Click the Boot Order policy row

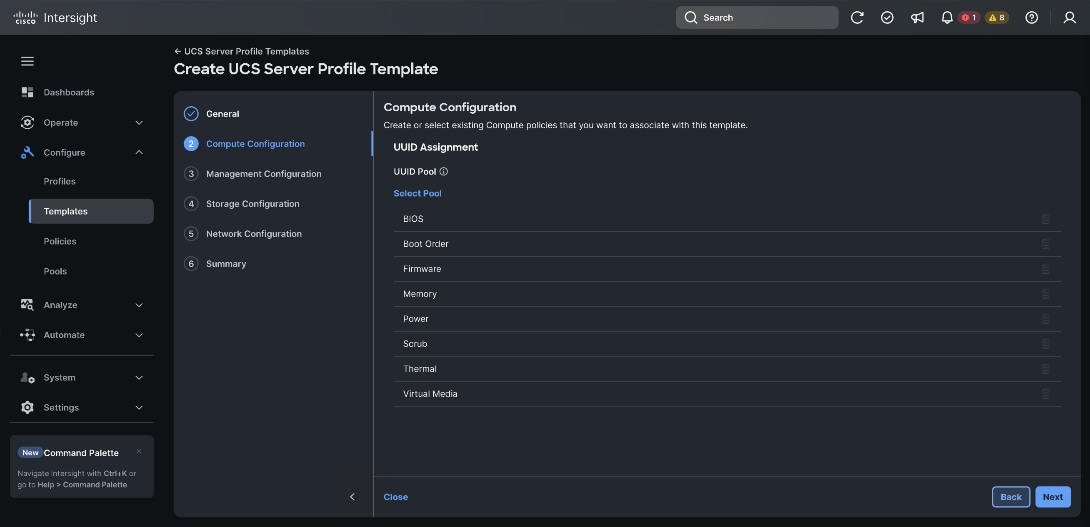coord(727,244)
